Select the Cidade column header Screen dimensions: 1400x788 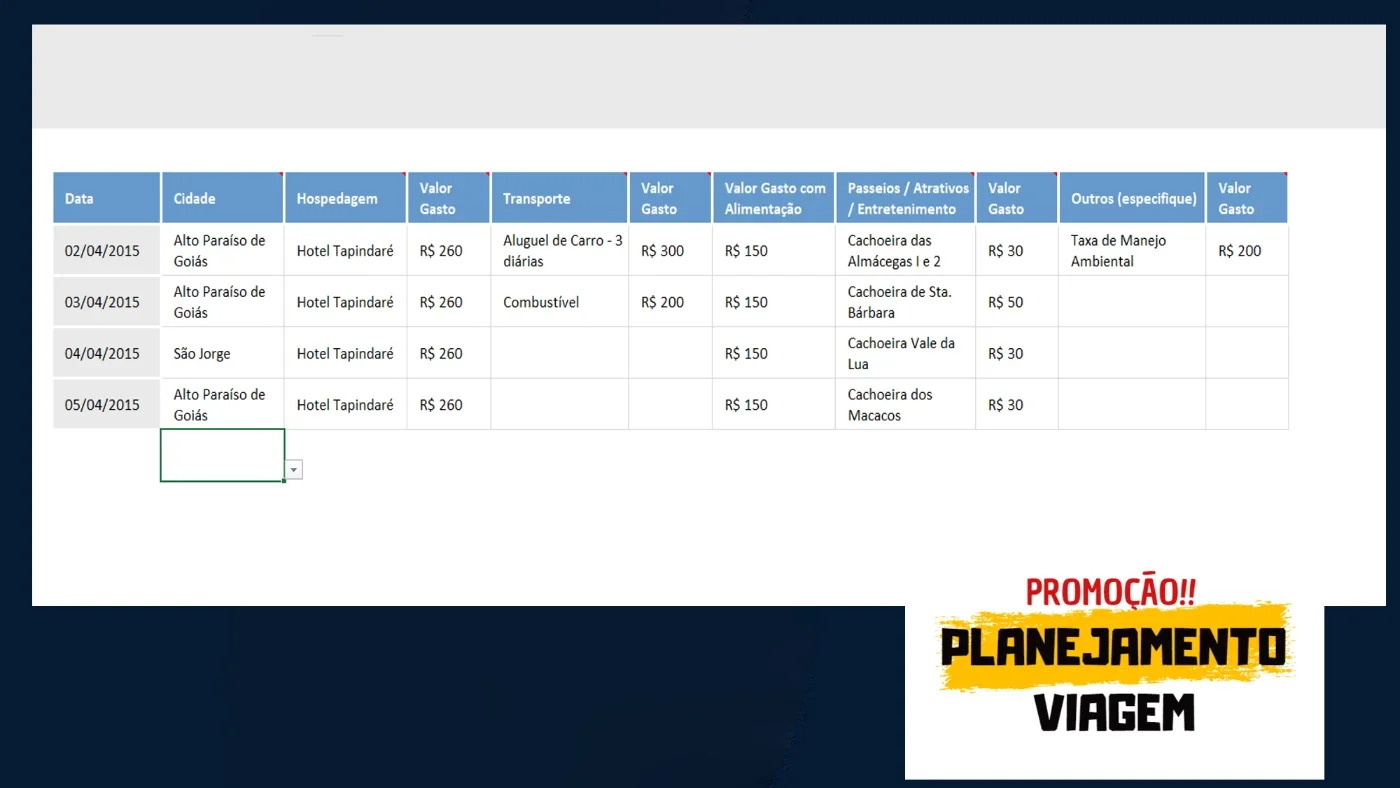[223, 198]
